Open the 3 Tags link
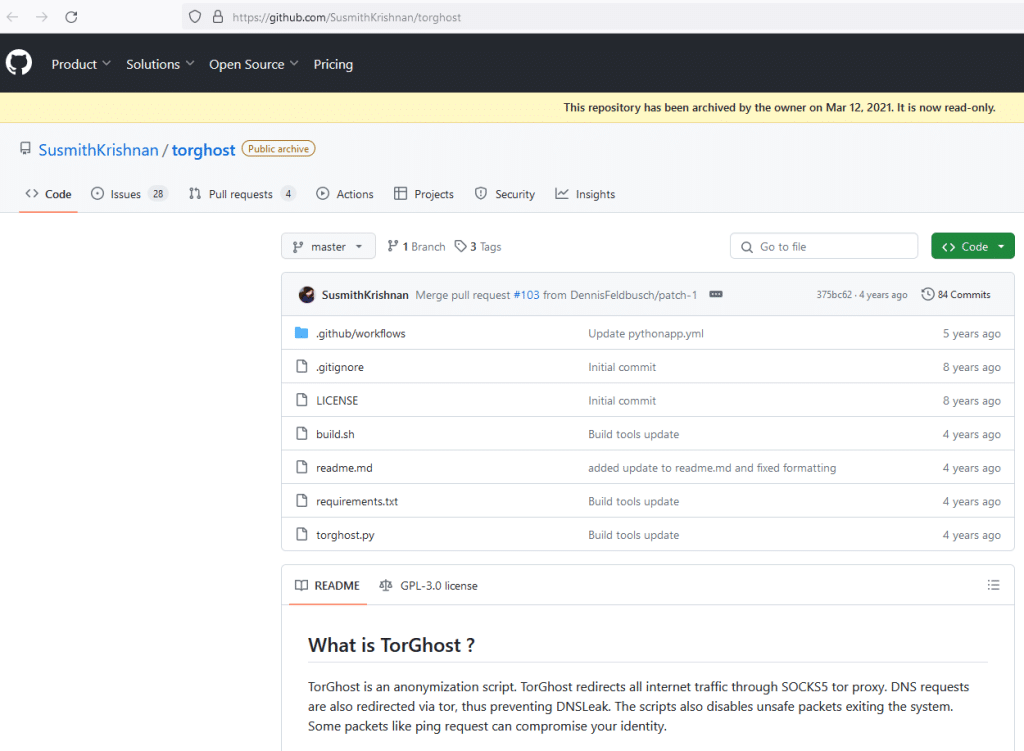This screenshot has width=1024, height=751. click(478, 246)
